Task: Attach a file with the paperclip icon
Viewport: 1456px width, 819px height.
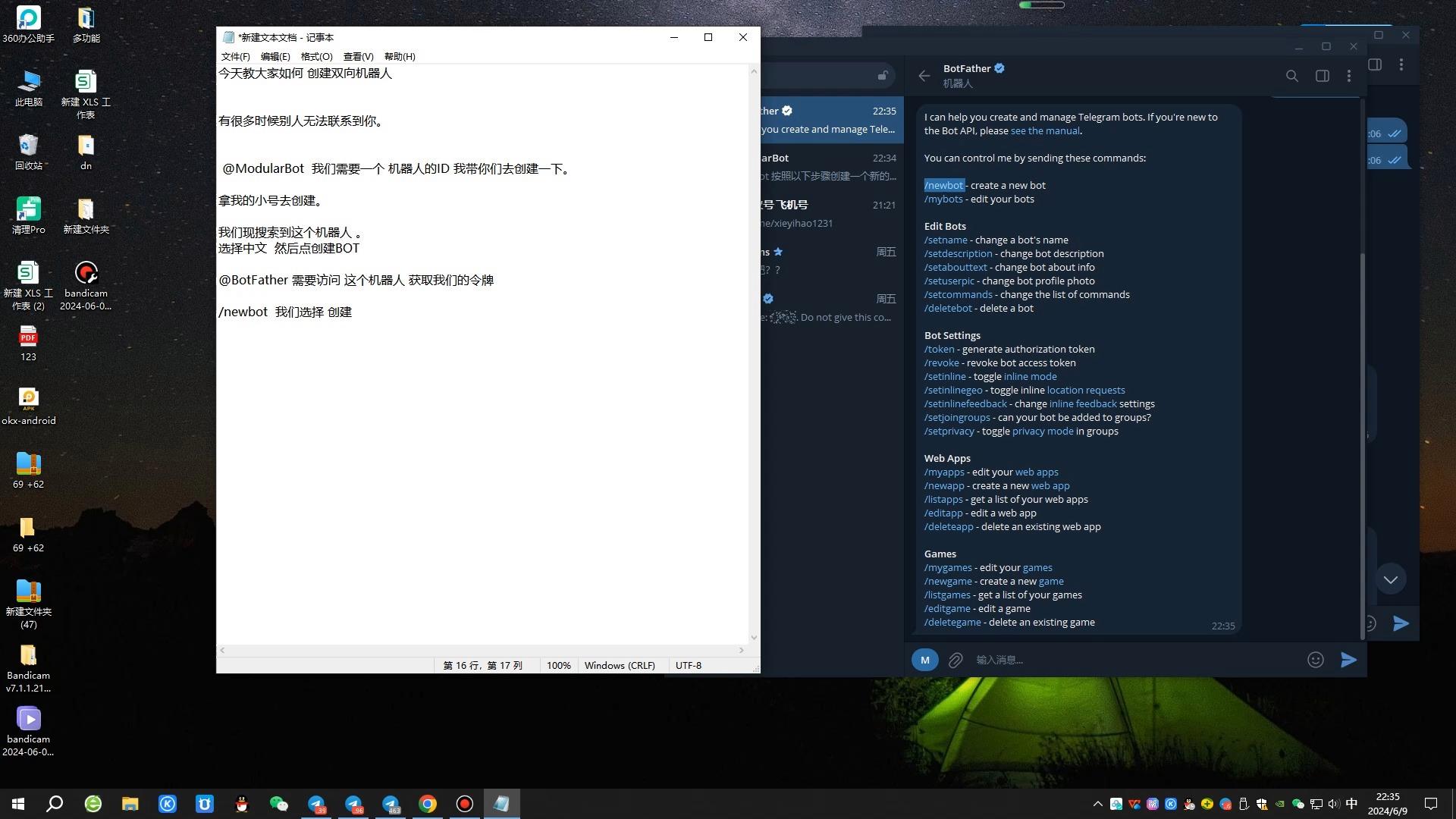Action: point(955,660)
